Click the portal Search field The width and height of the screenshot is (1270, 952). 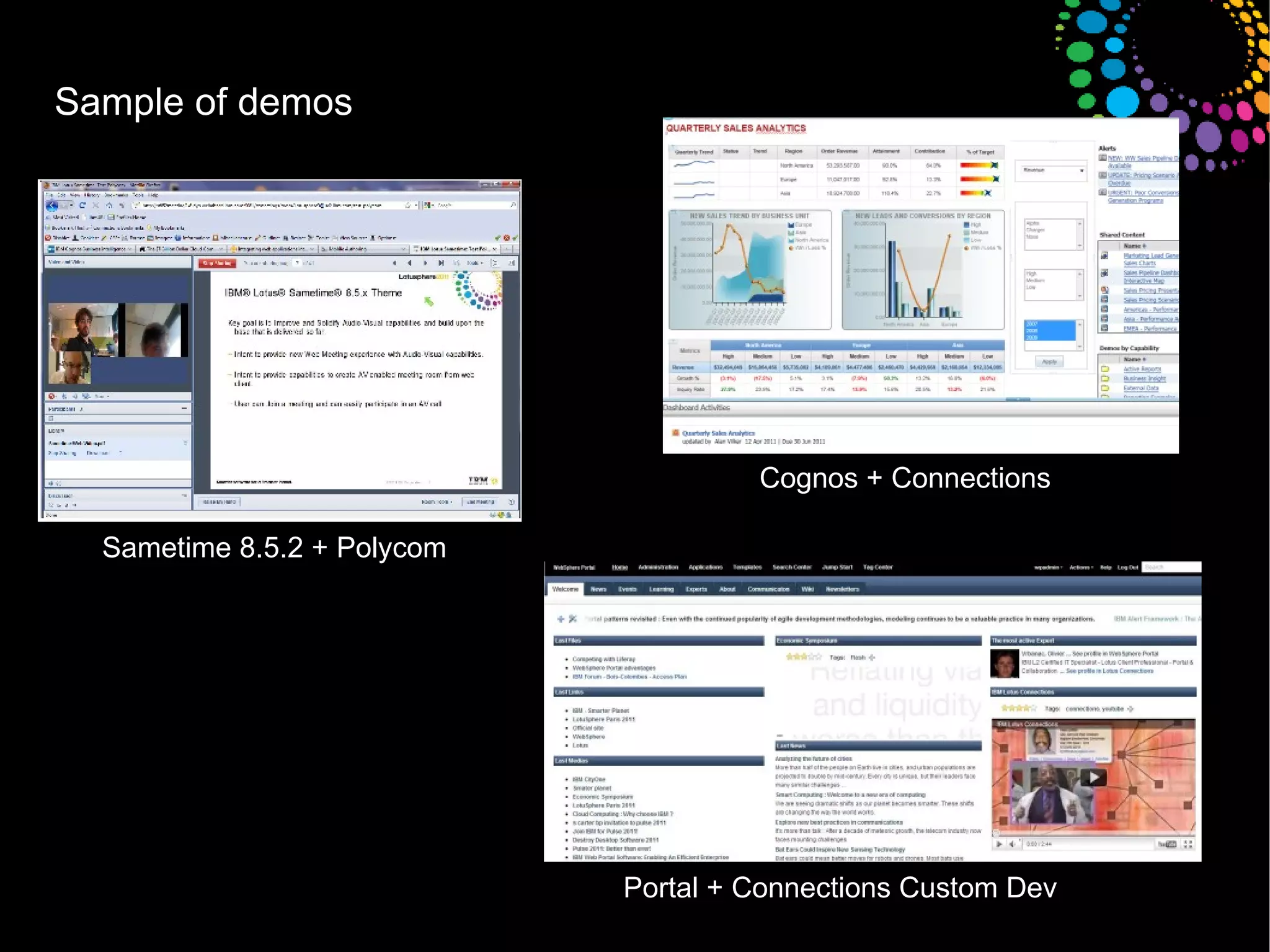(1171, 567)
